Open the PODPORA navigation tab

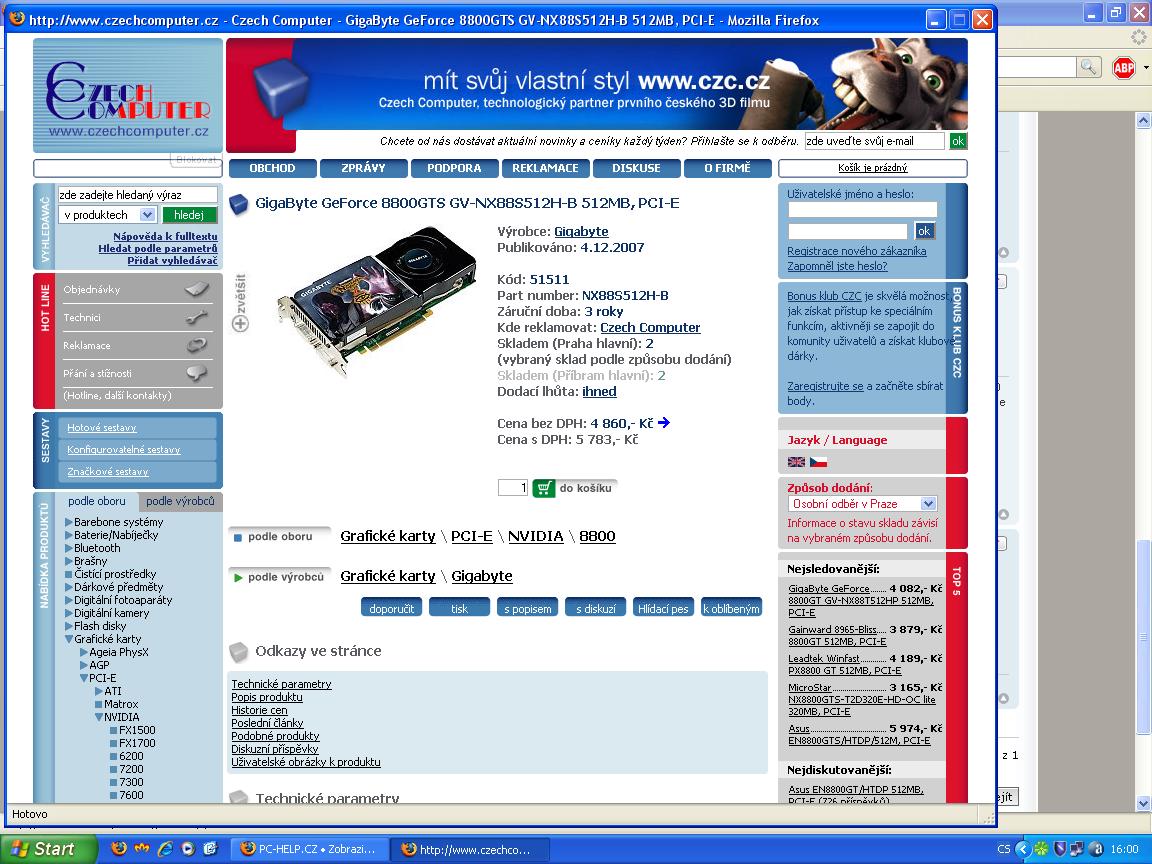tap(454, 168)
